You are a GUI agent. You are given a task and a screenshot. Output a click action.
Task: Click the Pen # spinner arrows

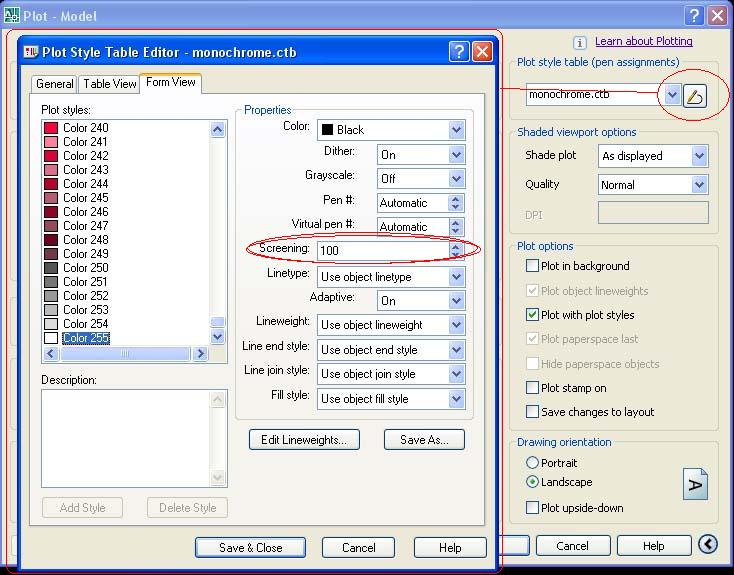(x=455, y=203)
